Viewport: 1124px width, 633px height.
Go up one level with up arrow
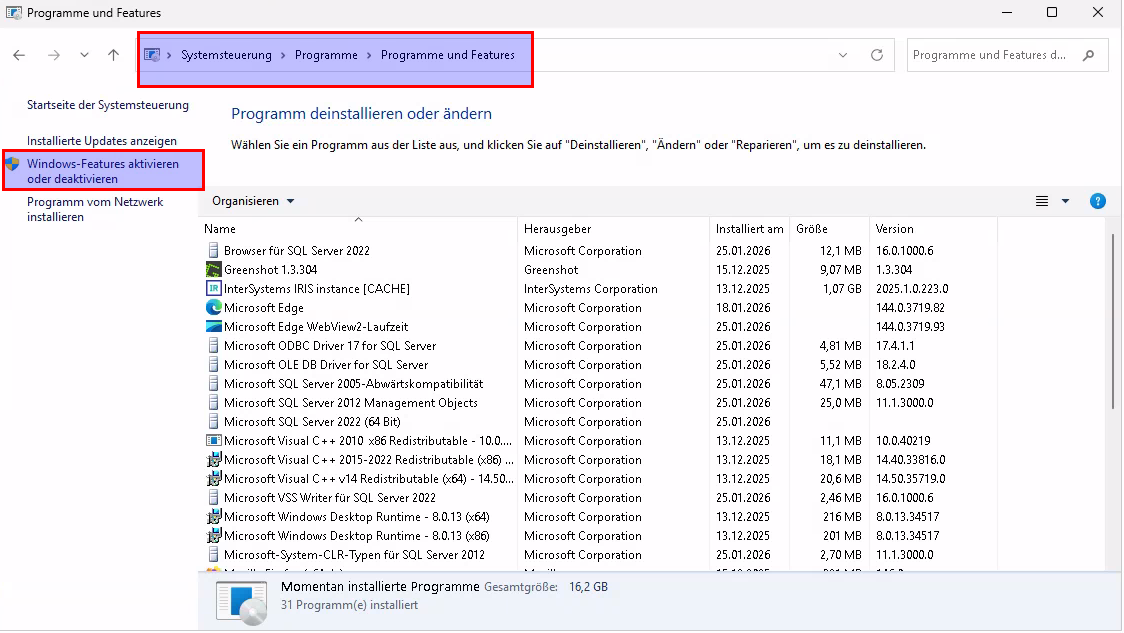[x=113, y=55]
